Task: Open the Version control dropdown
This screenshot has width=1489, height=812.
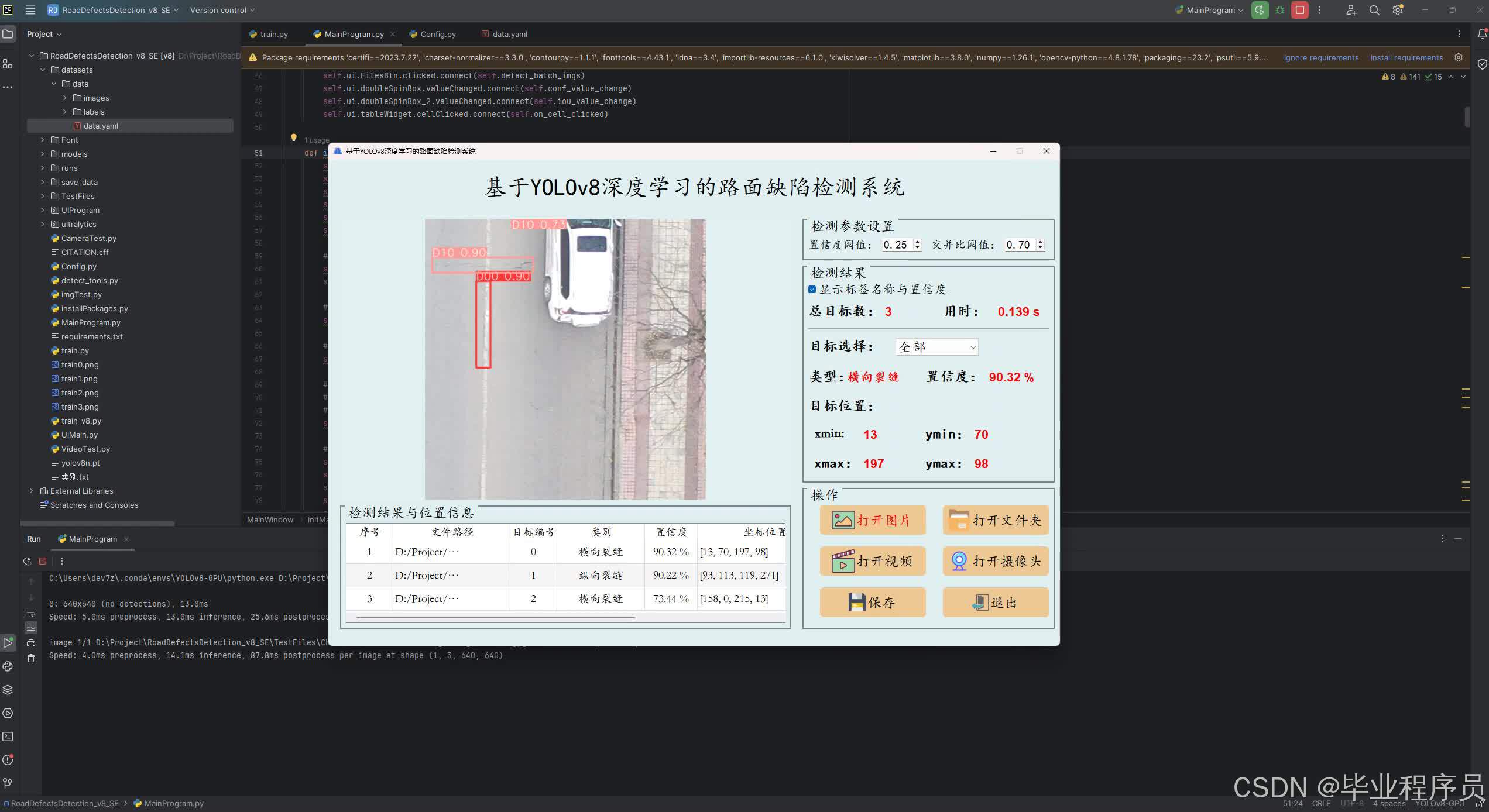Action: pyautogui.click(x=222, y=10)
